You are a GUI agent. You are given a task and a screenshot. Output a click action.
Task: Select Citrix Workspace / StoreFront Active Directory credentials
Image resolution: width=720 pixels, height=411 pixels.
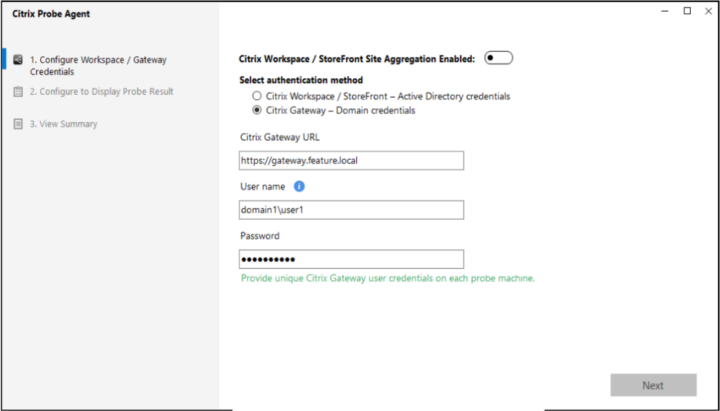pos(258,97)
